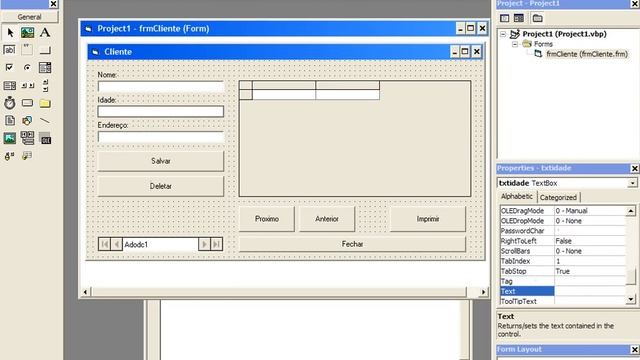Image resolution: width=640 pixels, height=360 pixels.
Task: Click the Anterior button
Action: click(x=327, y=219)
